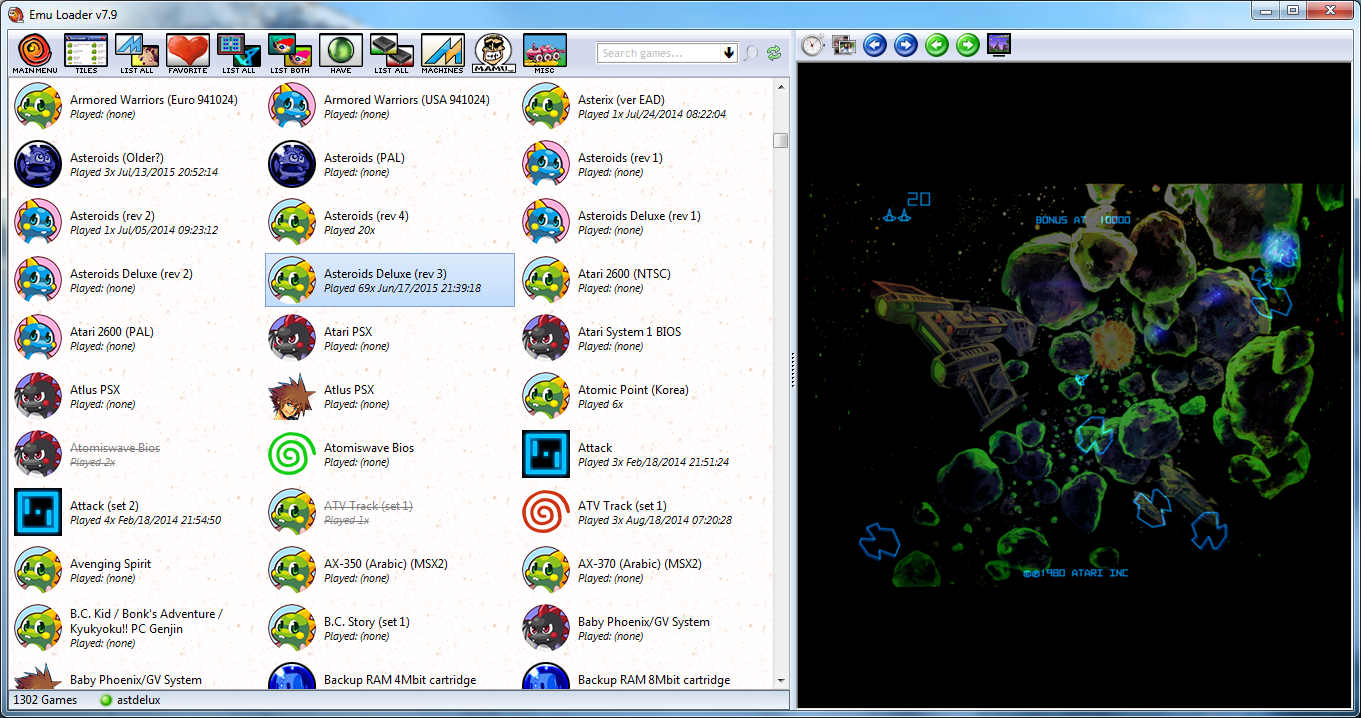Select Asteroids Deluxe (rev 3) entry
This screenshot has width=1361, height=718.
(x=390, y=280)
